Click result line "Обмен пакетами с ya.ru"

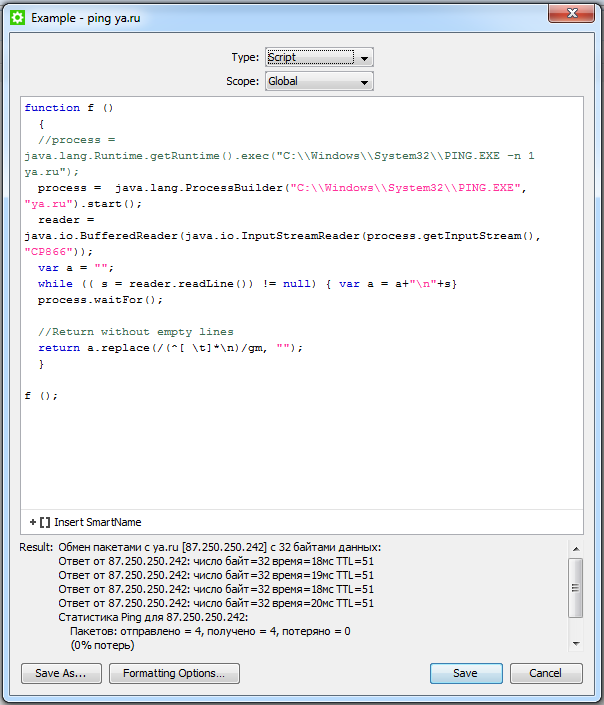pyautogui.click(x=219, y=547)
